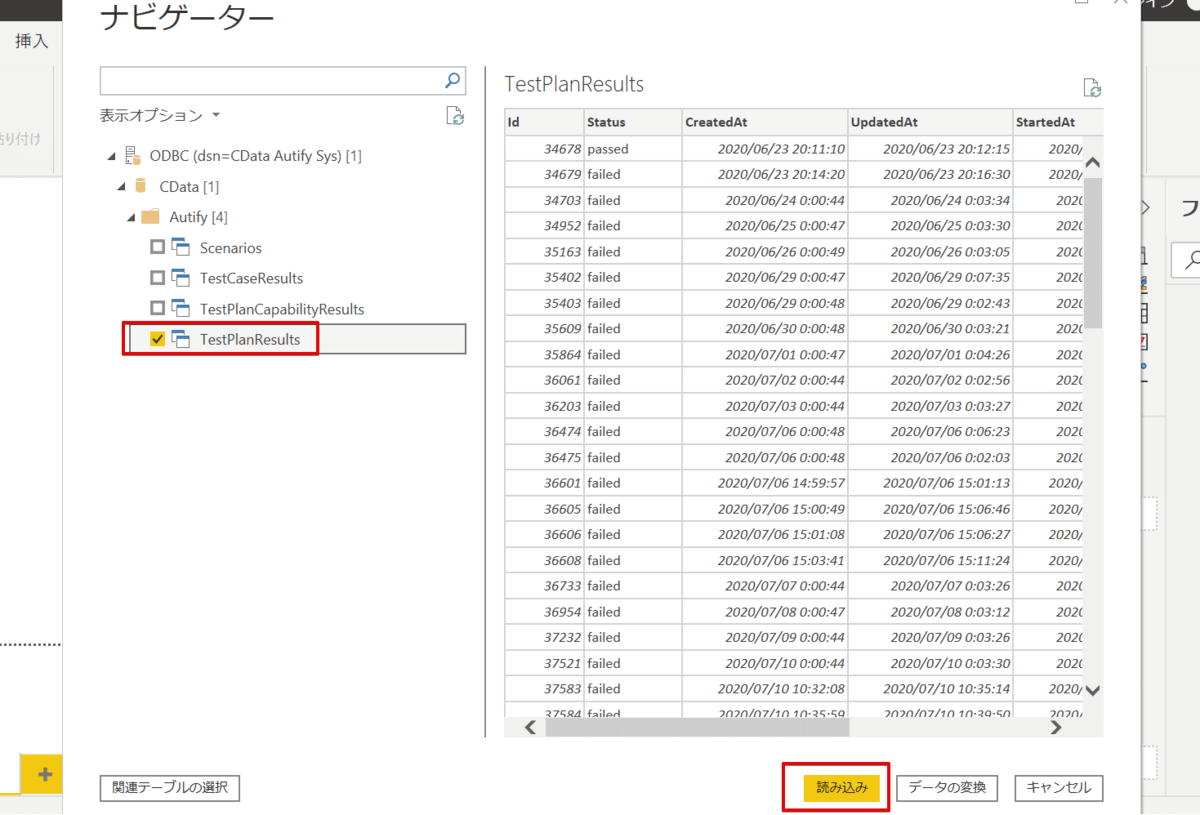Viewport: 1200px width, 815px height.
Task: Click the TestPlanCapabilityResults table icon
Action: (181, 308)
